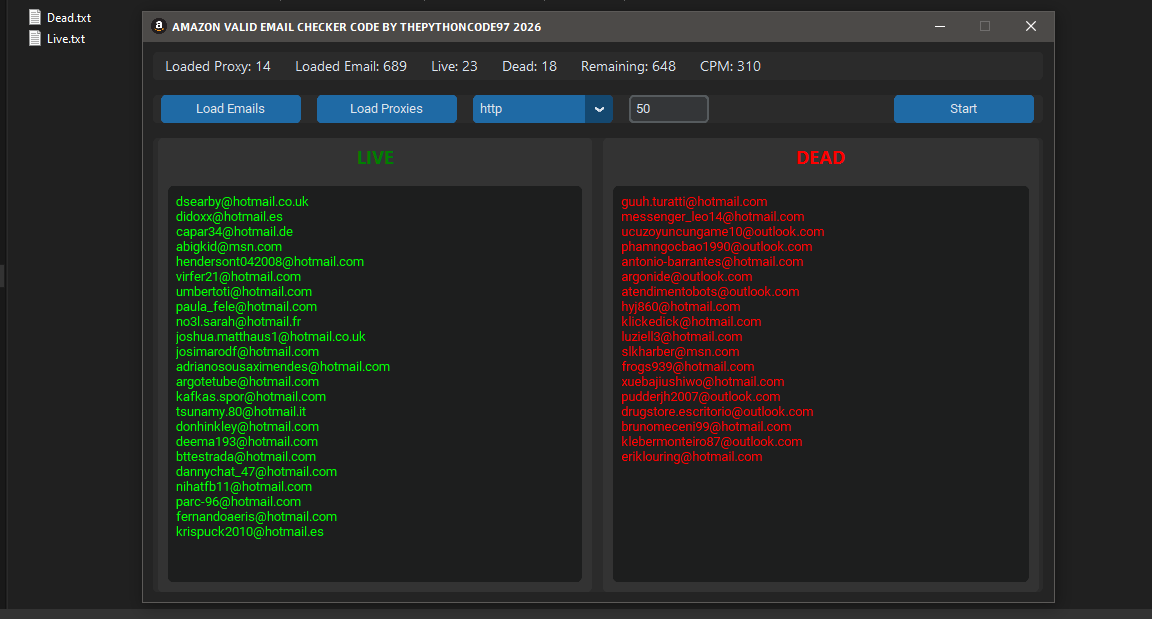Click the green LIVE panel heading
Viewport: 1152px width, 619px height.
(375, 158)
